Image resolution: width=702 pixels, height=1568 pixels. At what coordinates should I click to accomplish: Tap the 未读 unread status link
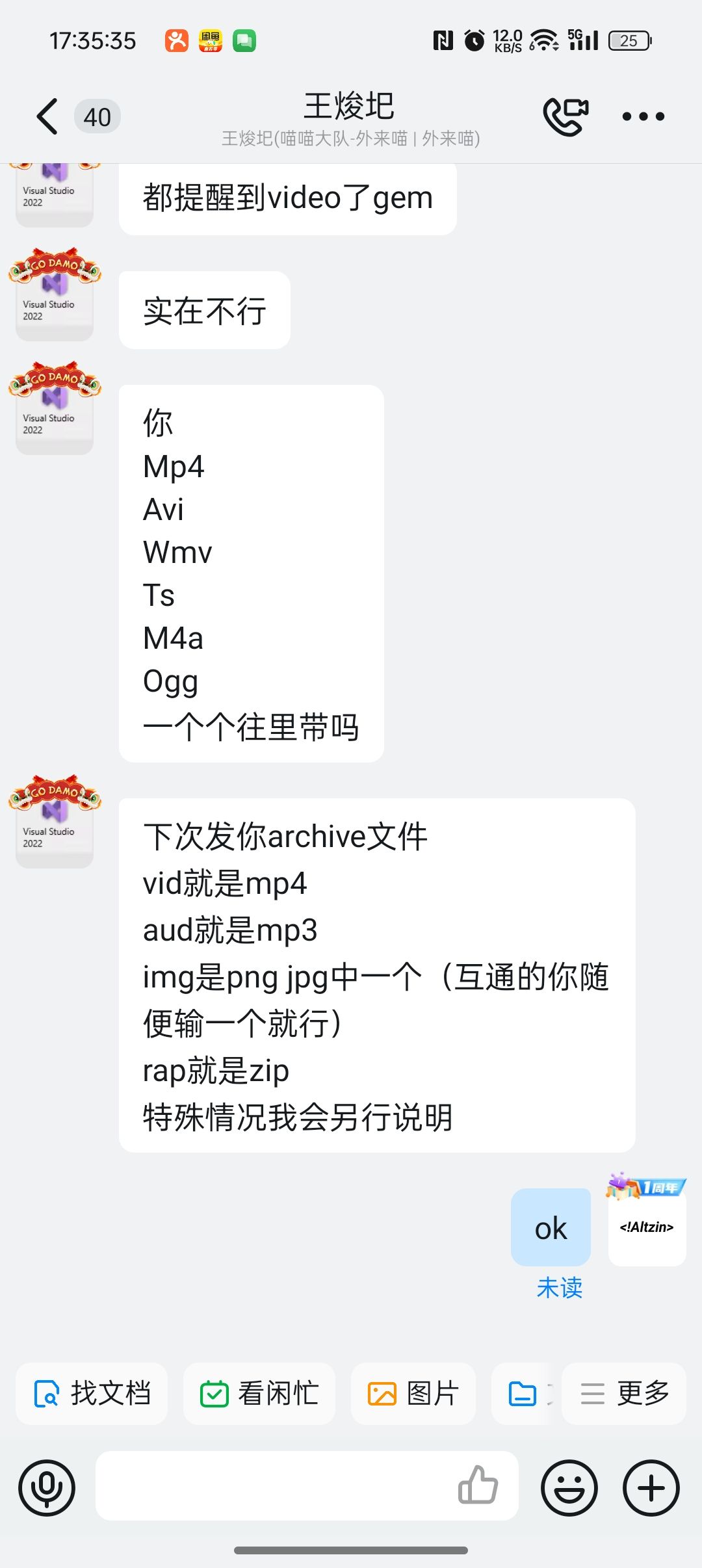[559, 1288]
